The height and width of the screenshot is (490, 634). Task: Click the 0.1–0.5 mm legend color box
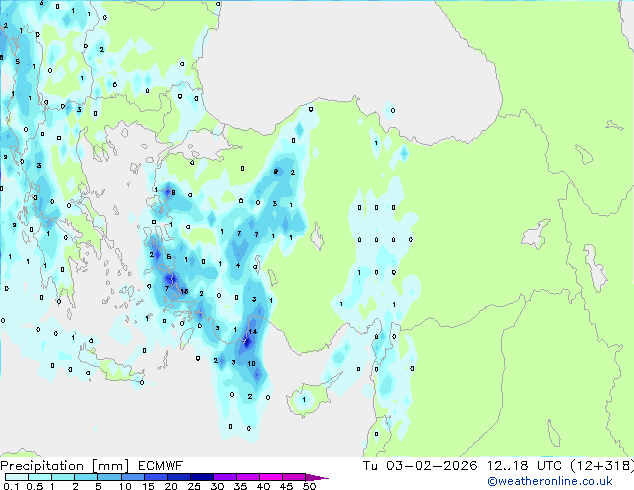(17, 477)
